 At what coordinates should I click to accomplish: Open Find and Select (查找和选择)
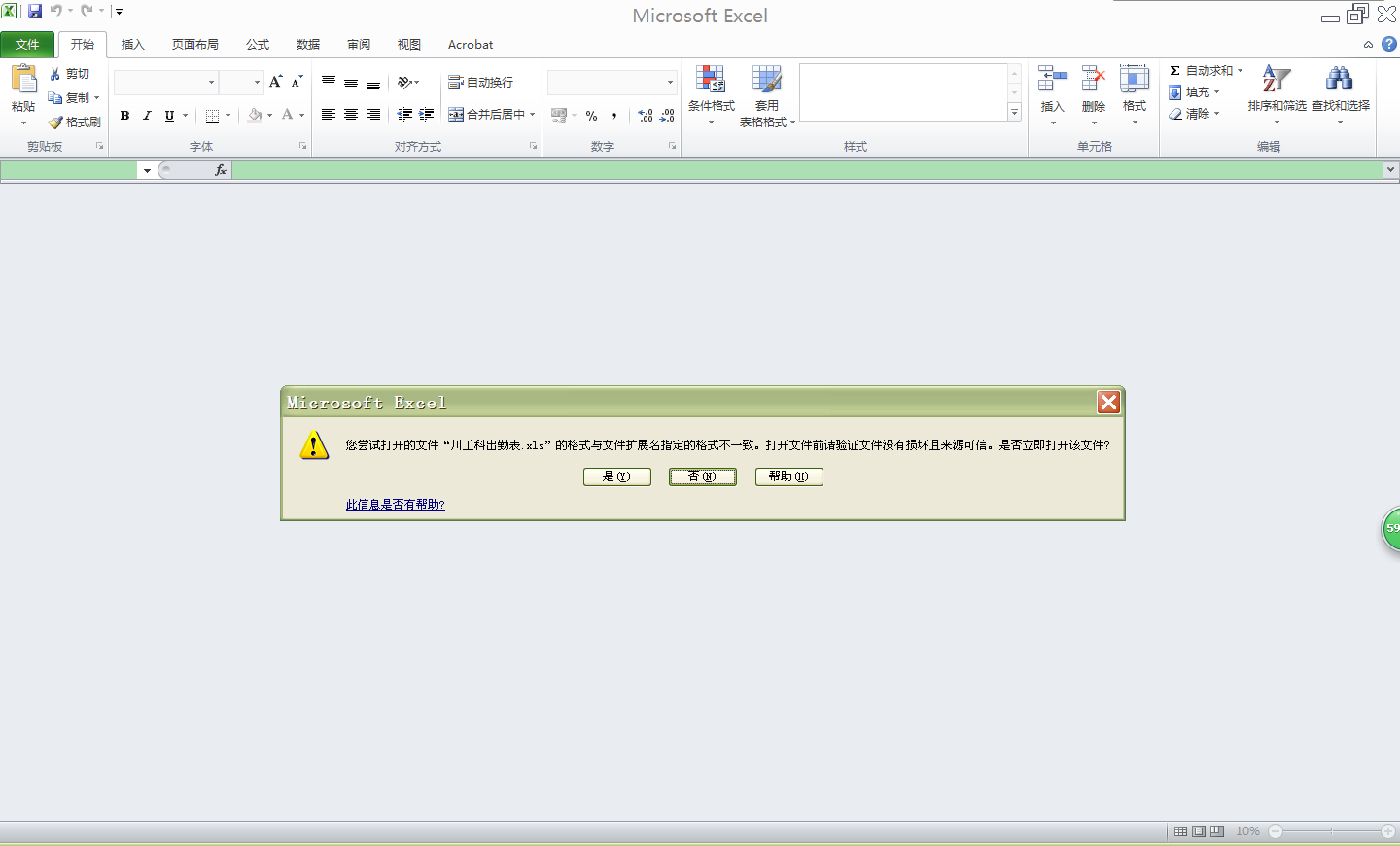(1341, 95)
